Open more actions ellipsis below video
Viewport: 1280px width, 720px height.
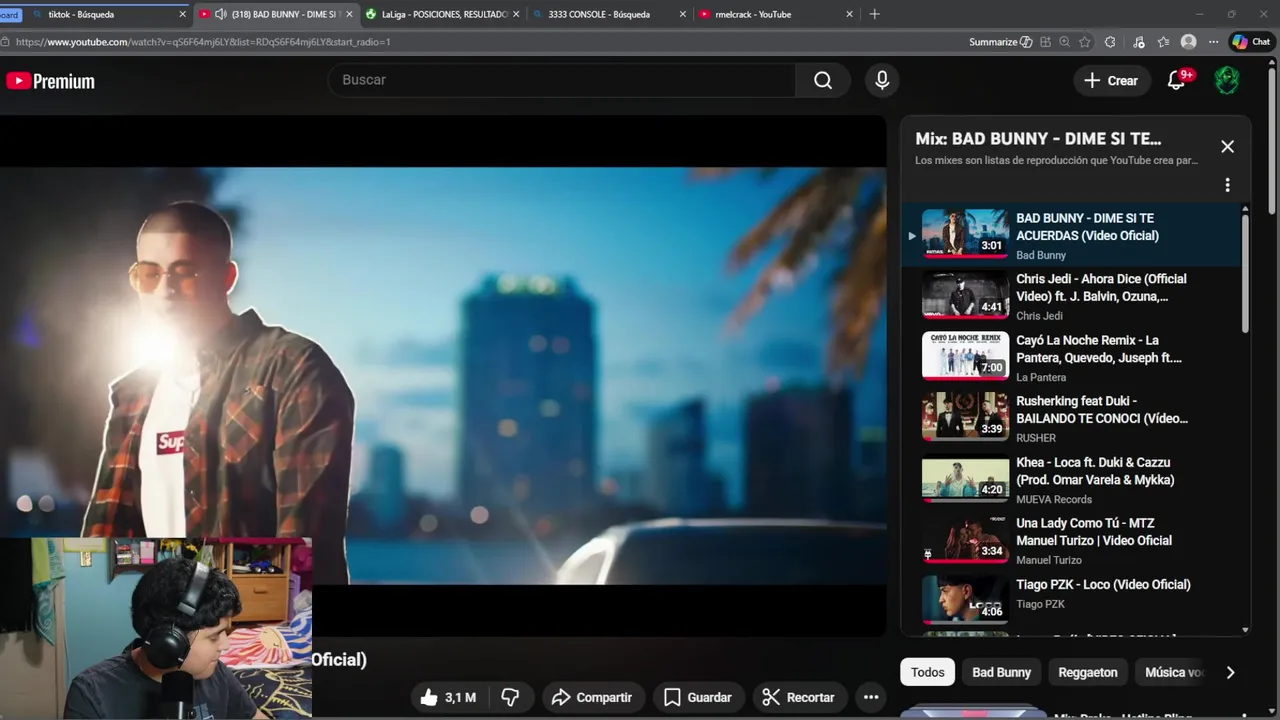871,697
